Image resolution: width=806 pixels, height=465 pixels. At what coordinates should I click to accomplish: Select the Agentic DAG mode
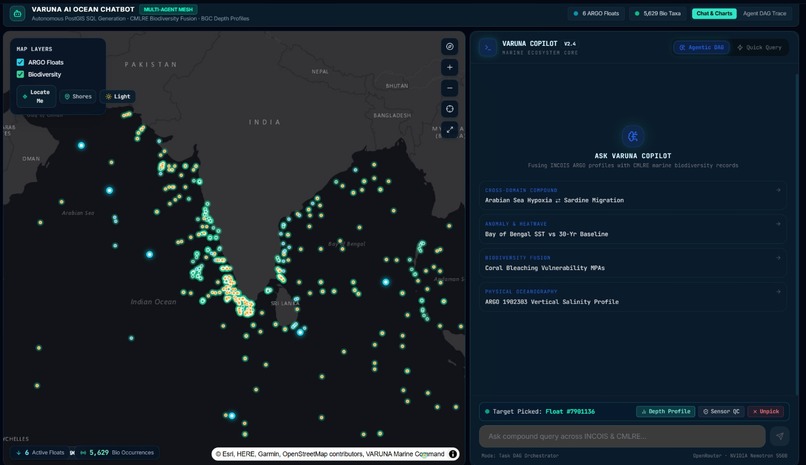pyautogui.click(x=702, y=47)
